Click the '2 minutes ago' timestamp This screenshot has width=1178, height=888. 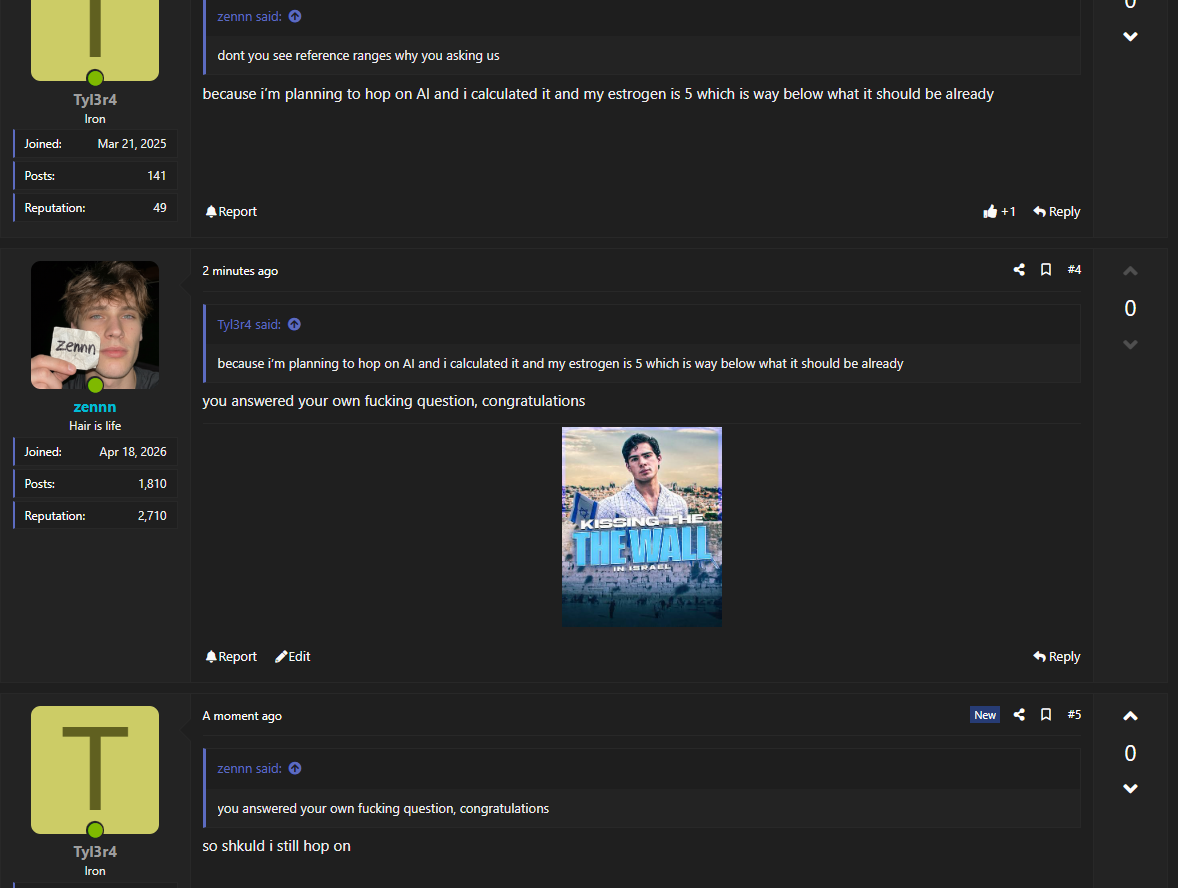240,271
